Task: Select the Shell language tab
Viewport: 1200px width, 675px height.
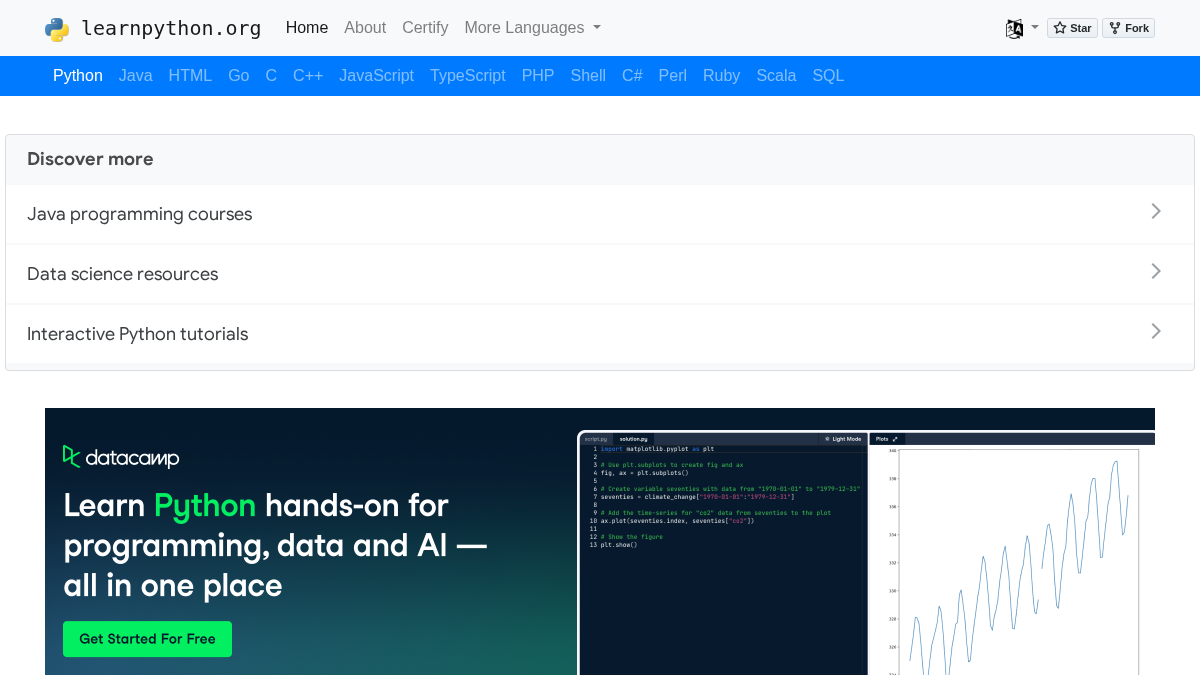Action: pyautogui.click(x=588, y=76)
